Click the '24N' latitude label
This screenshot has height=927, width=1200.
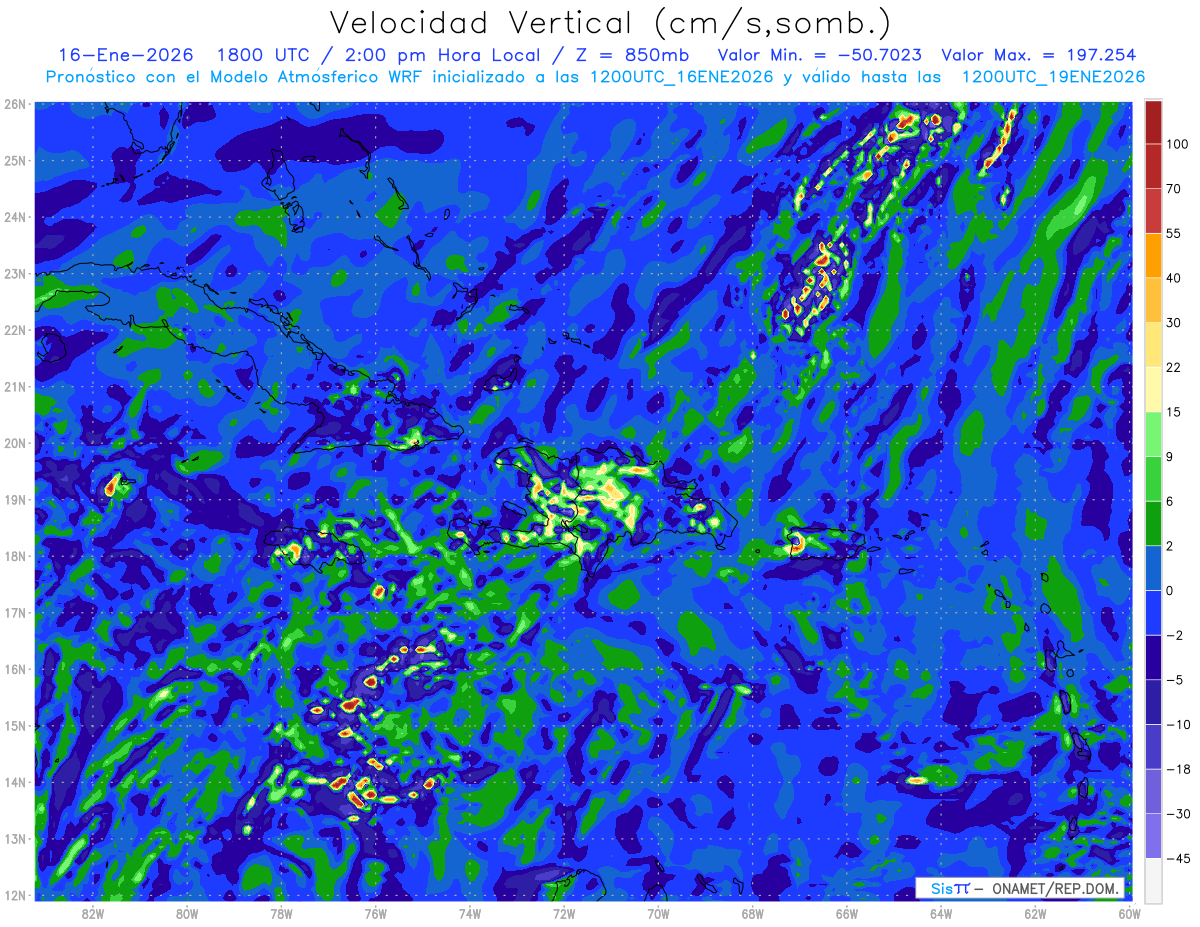(15, 217)
